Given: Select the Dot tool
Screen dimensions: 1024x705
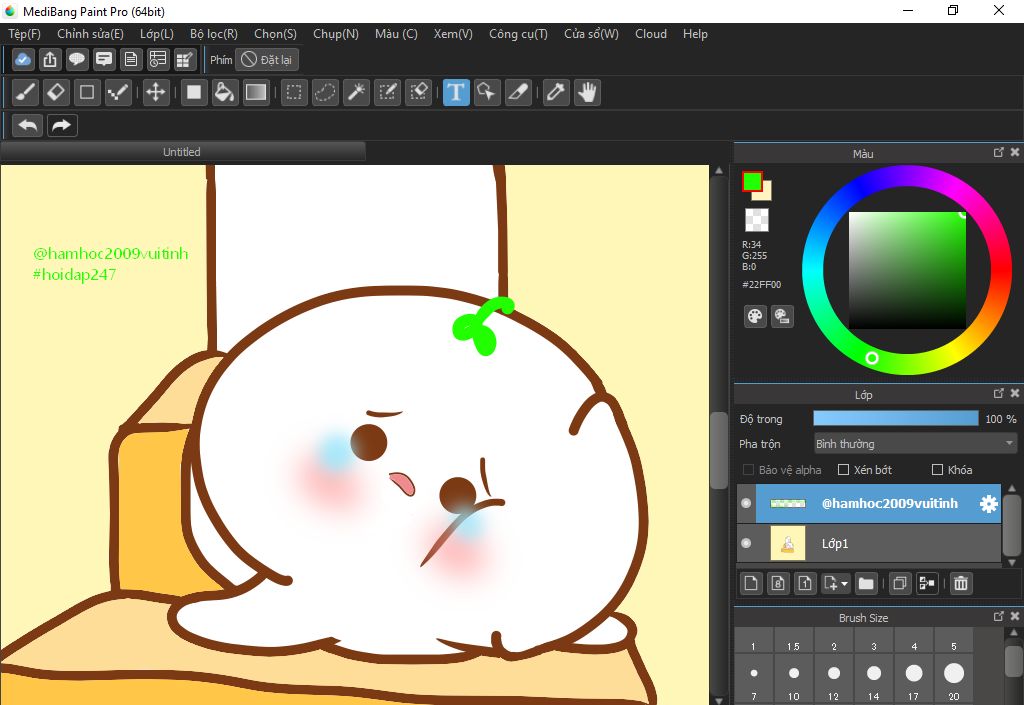Looking at the screenshot, I should 118,92.
